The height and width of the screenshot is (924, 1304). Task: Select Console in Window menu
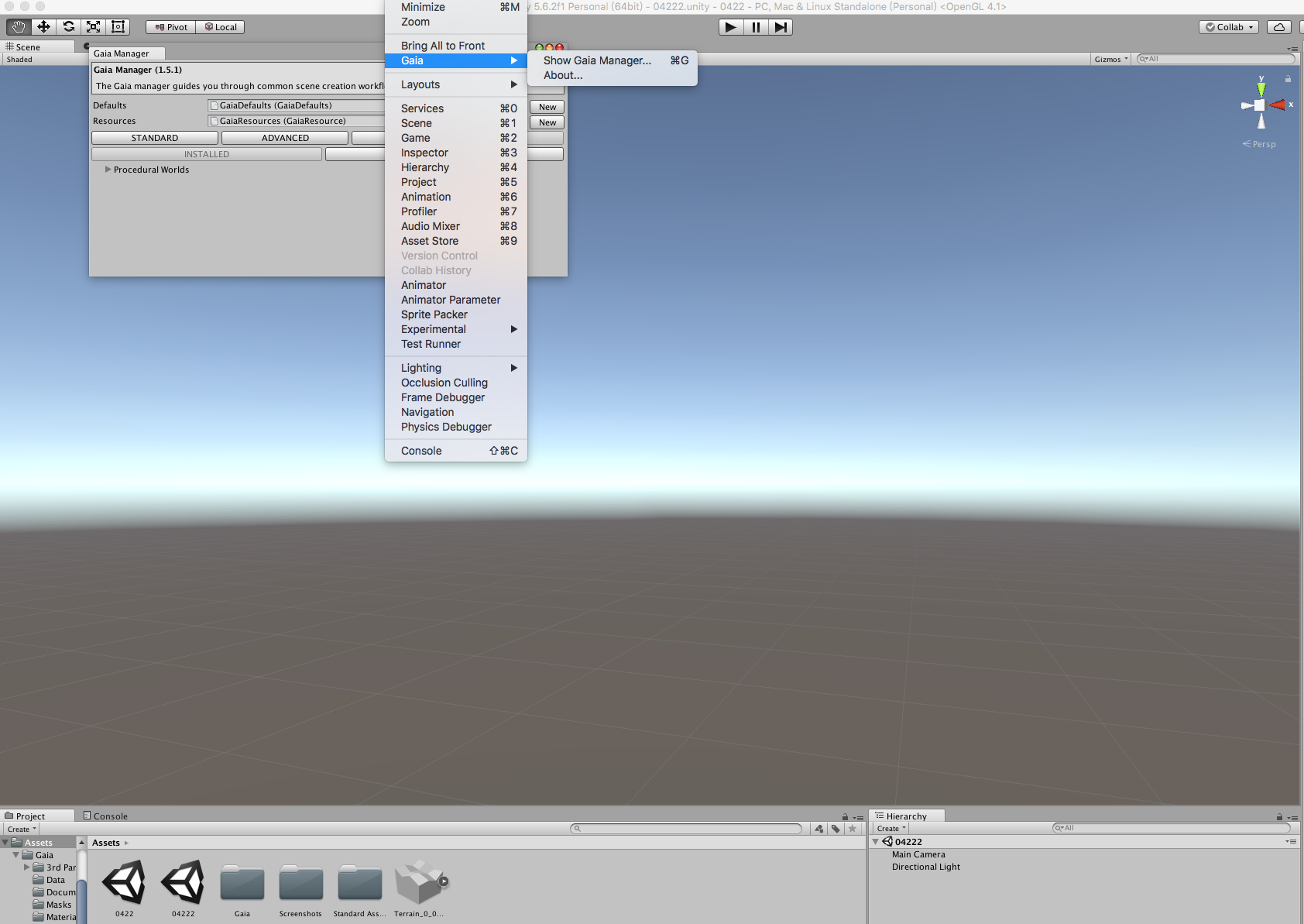pyautogui.click(x=456, y=451)
